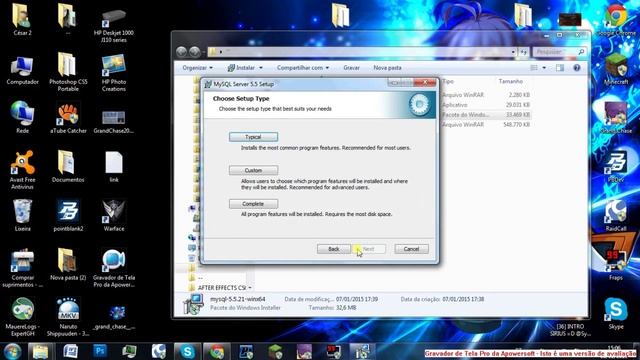Expand the Compartilhar com menu
Image resolution: width=640 pixels, height=360 pixels.
coord(303,68)
